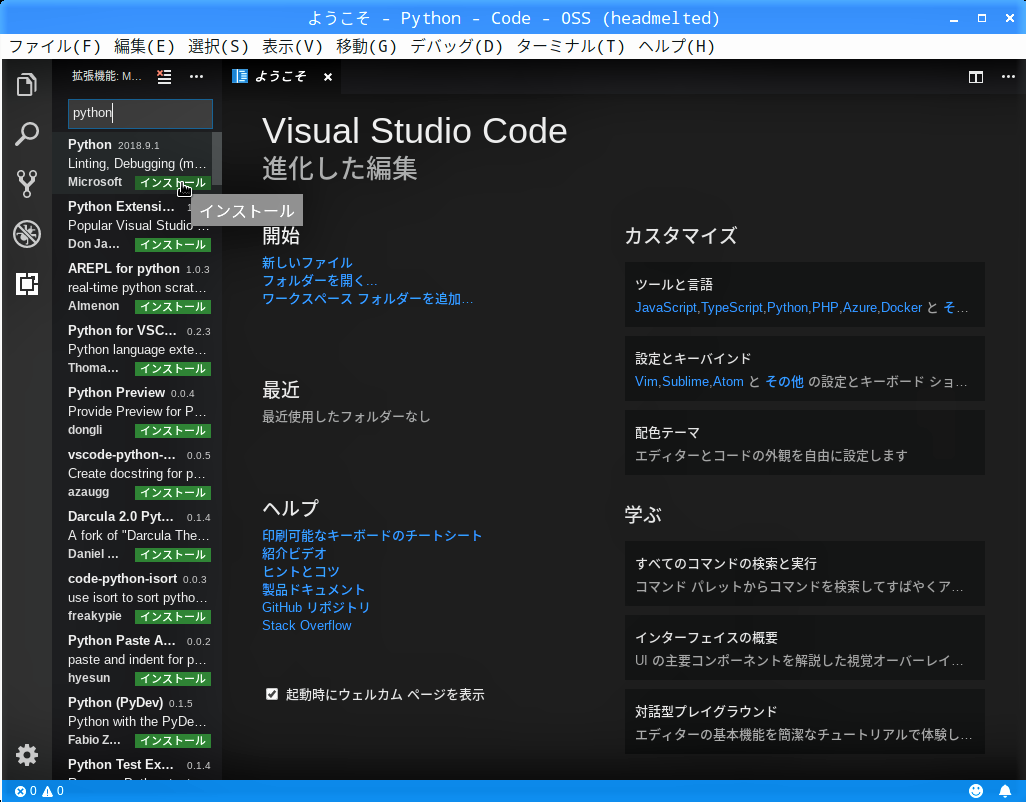Screen dimensions: 1026x802
Task: Install Python Paste A... by hyesun
Action: pyautogui.click(x=173, y=679)
